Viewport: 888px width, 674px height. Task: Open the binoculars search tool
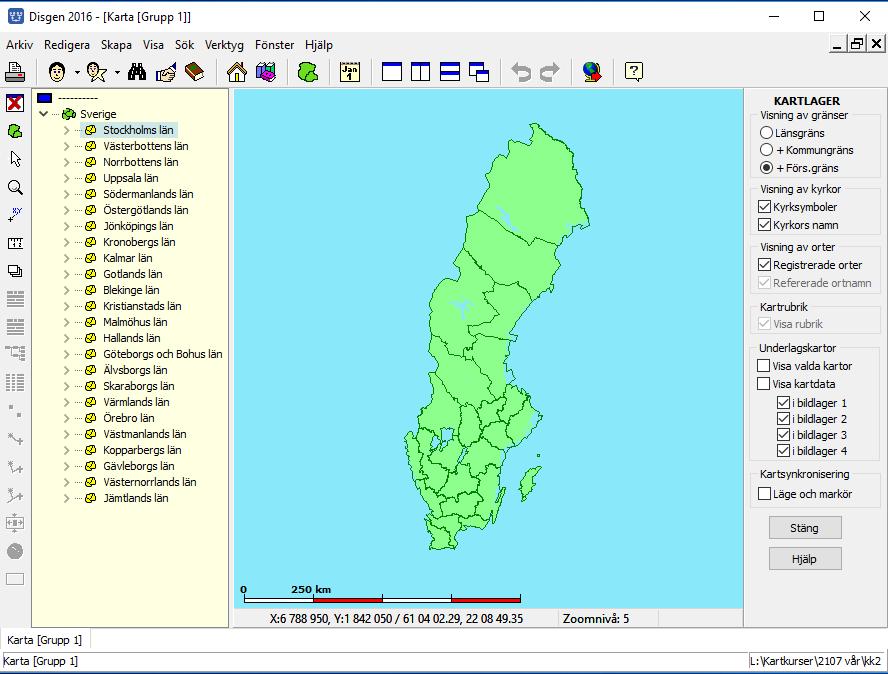(136, 72)
